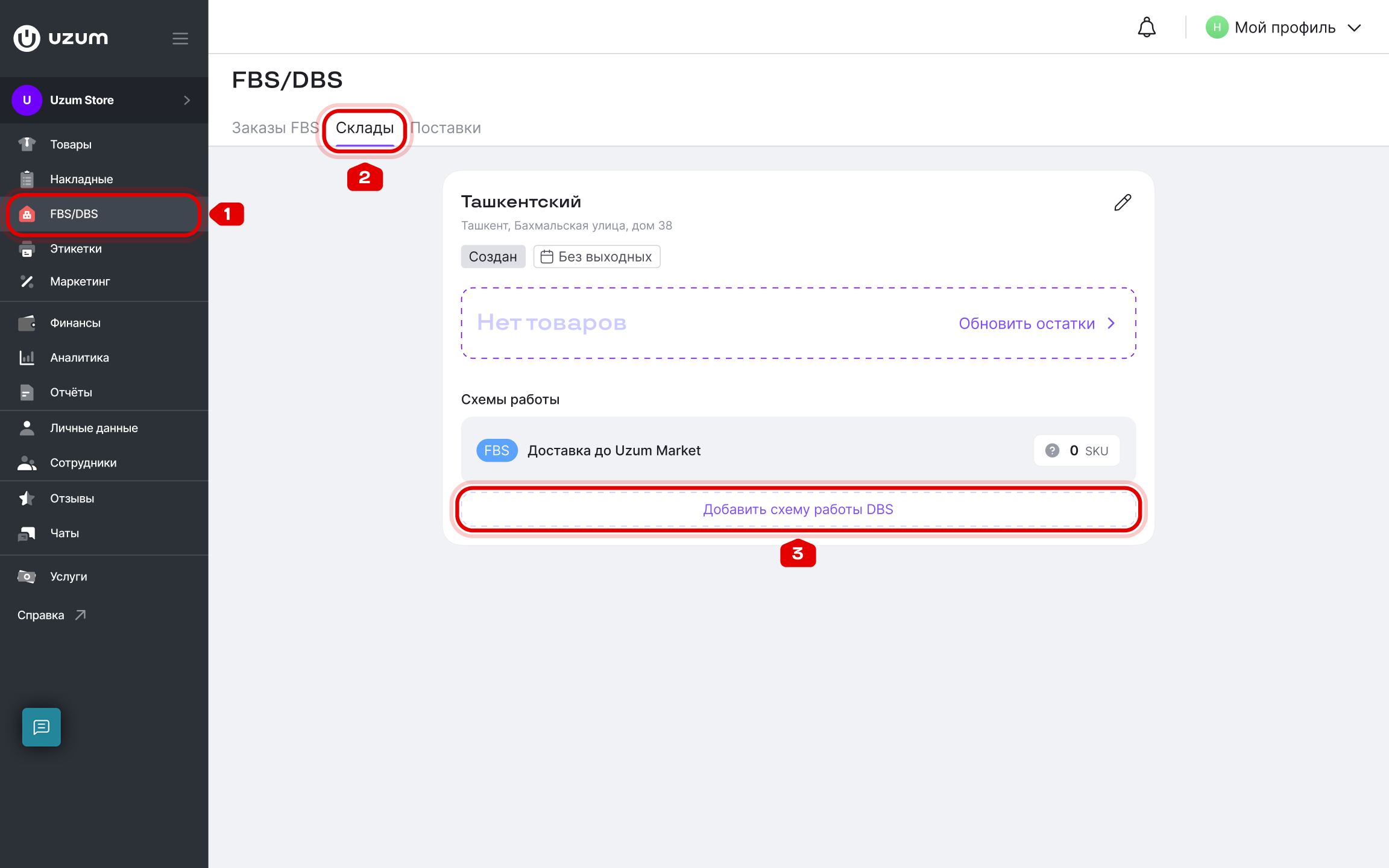Click Мой профиль label
1389x868 pixels.
[x=1285, y=28]
